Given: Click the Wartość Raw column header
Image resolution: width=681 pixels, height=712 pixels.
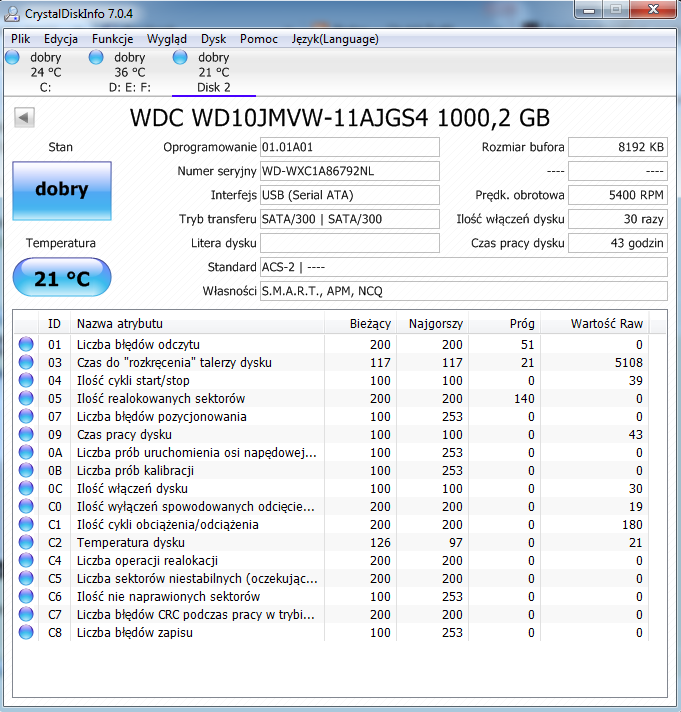Looking at the screenshot, I should [595, 324].
